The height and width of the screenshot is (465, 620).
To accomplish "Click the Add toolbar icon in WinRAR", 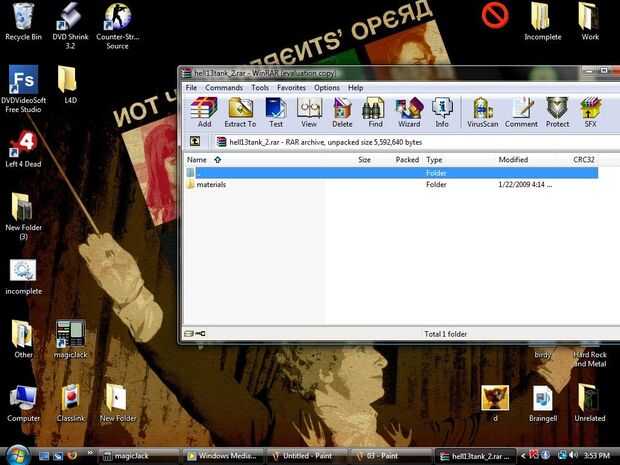I will pos(204,112).
